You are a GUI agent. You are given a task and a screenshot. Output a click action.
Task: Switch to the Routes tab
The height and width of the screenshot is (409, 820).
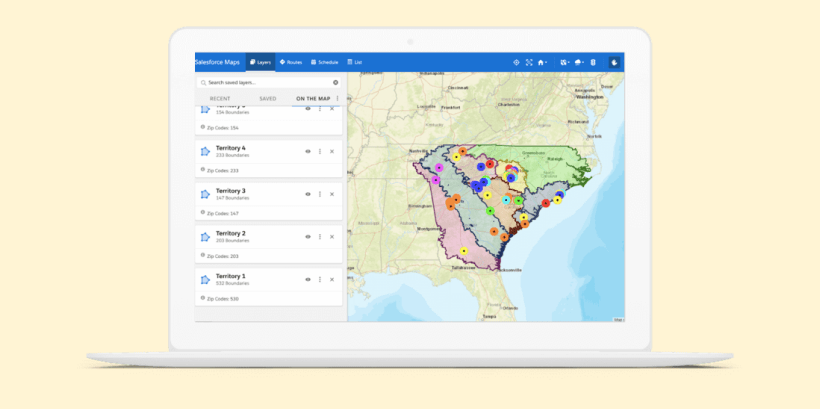pos(291,62)
